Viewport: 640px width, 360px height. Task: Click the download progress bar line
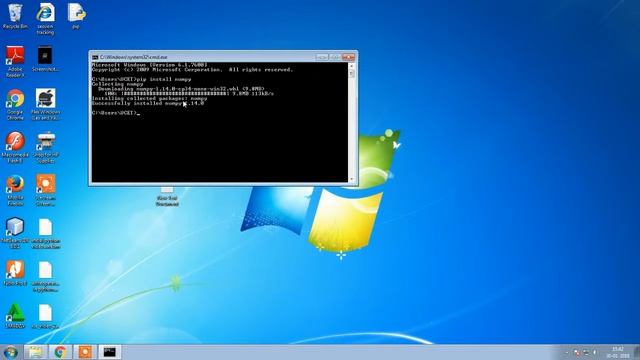pyautogui.click(x=189, y=93)
